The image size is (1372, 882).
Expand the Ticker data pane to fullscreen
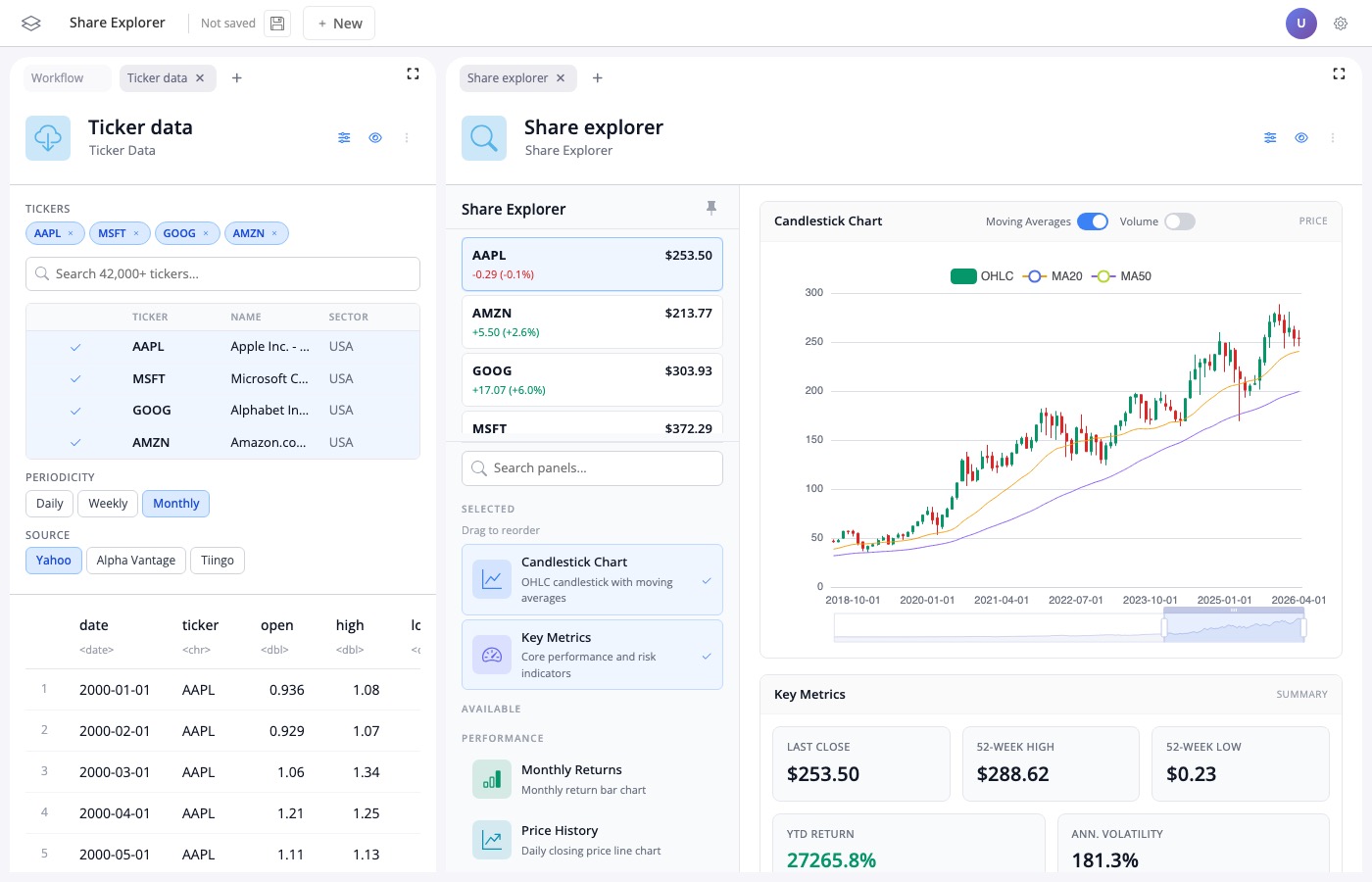413,73
